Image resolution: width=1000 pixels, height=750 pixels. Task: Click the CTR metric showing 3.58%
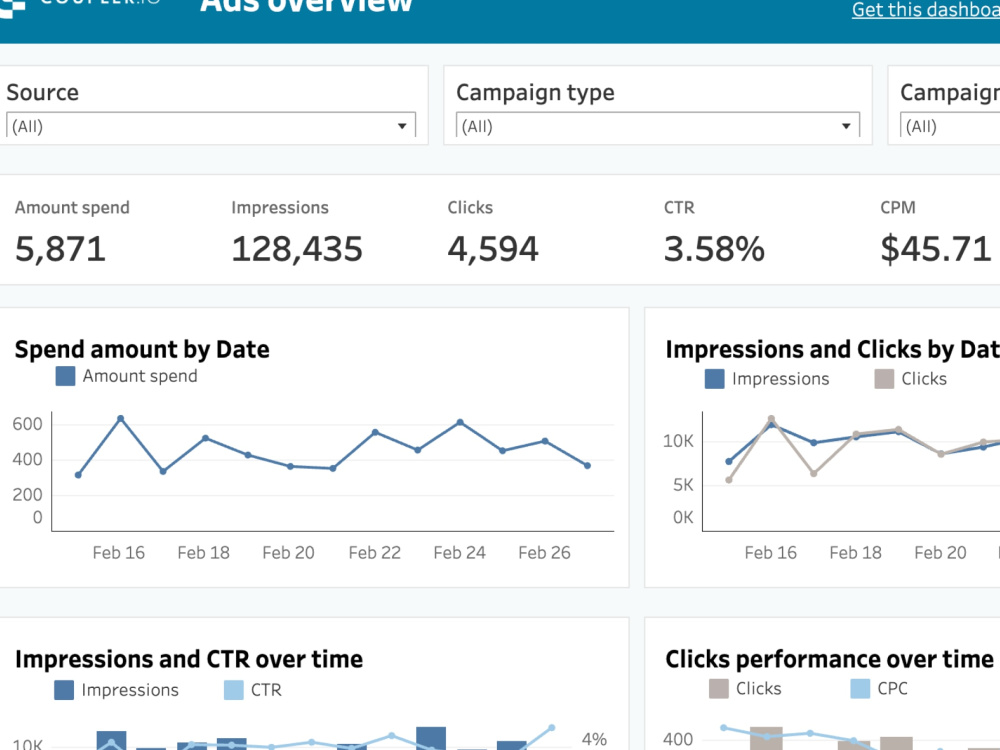[x=714, y=249]
